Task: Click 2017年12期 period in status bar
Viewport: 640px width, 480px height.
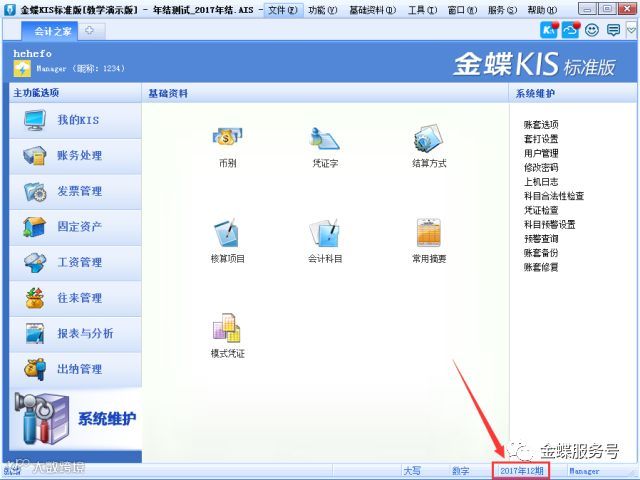Action: click(x=521, y=471)
